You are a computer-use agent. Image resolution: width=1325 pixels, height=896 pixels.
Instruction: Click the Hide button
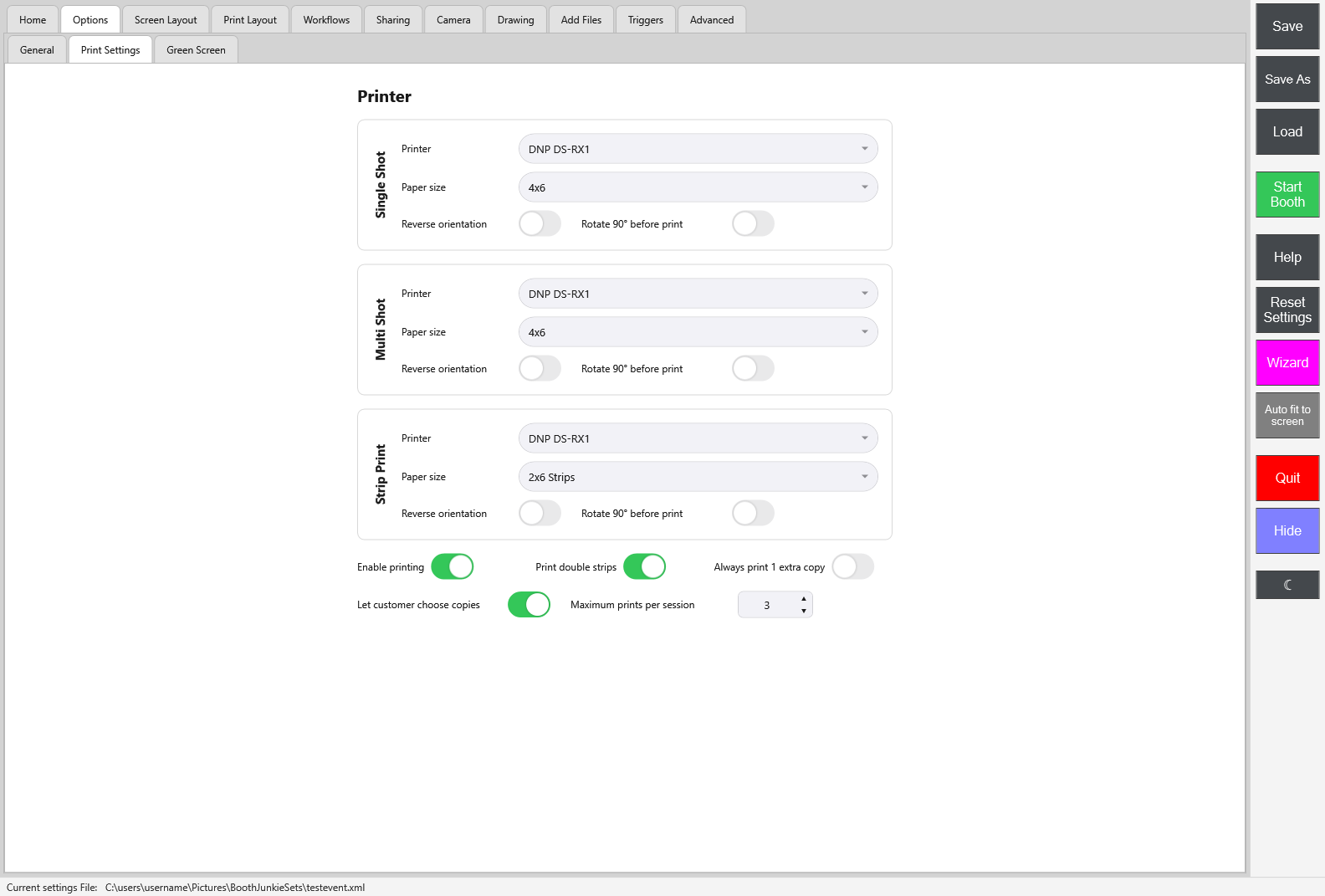(x=1287, y=530)
